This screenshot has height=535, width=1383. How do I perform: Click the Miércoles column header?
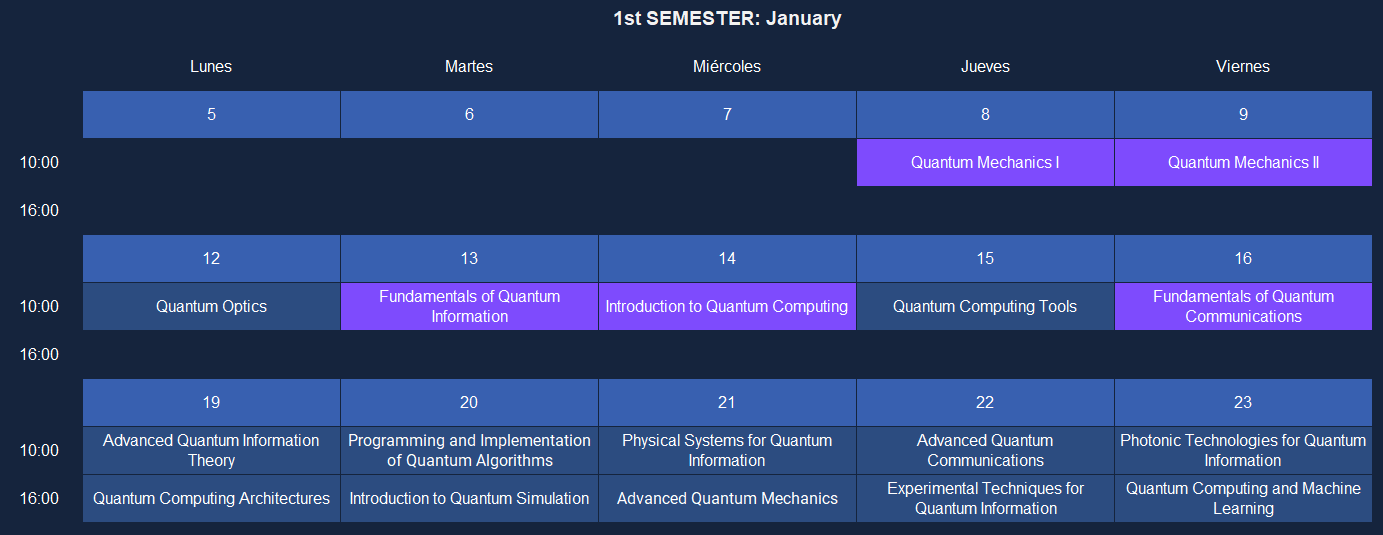coord(727,66)
